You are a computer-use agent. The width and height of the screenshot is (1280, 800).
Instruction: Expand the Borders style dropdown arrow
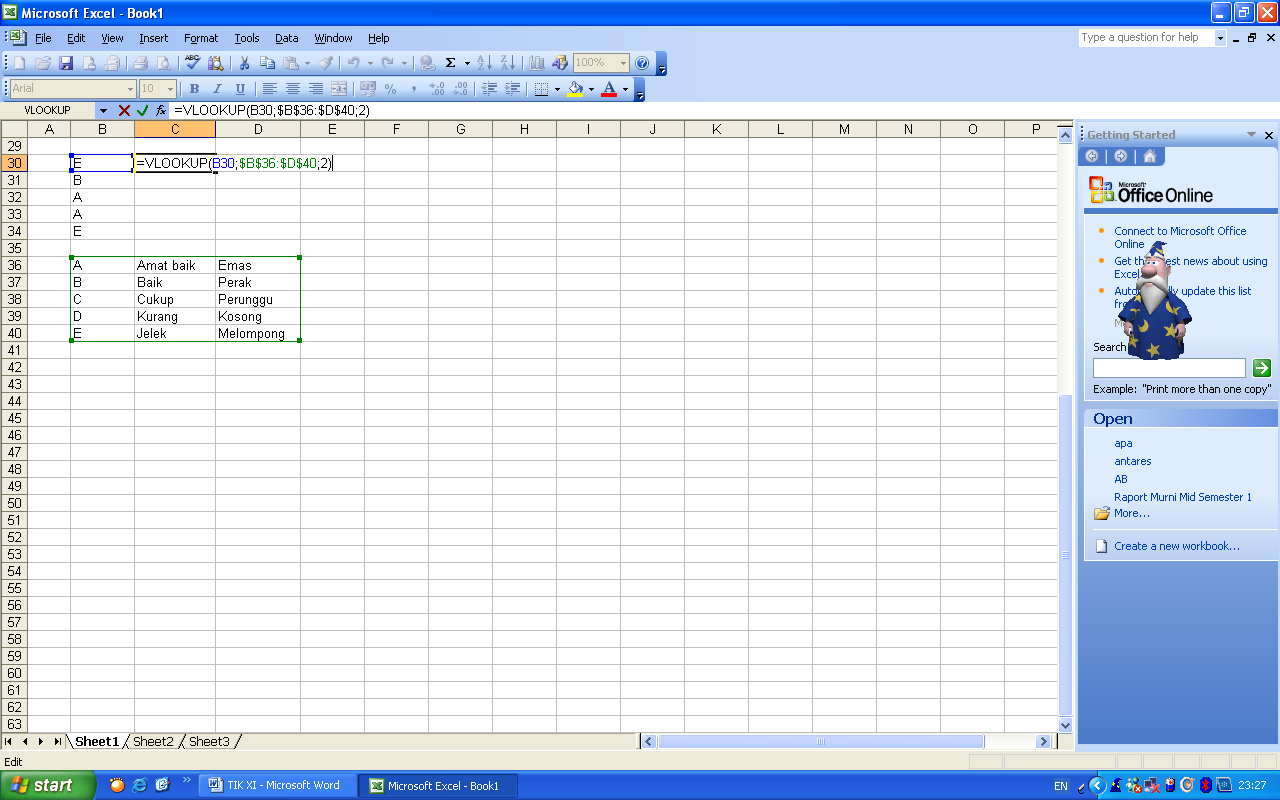coord(557,89)
